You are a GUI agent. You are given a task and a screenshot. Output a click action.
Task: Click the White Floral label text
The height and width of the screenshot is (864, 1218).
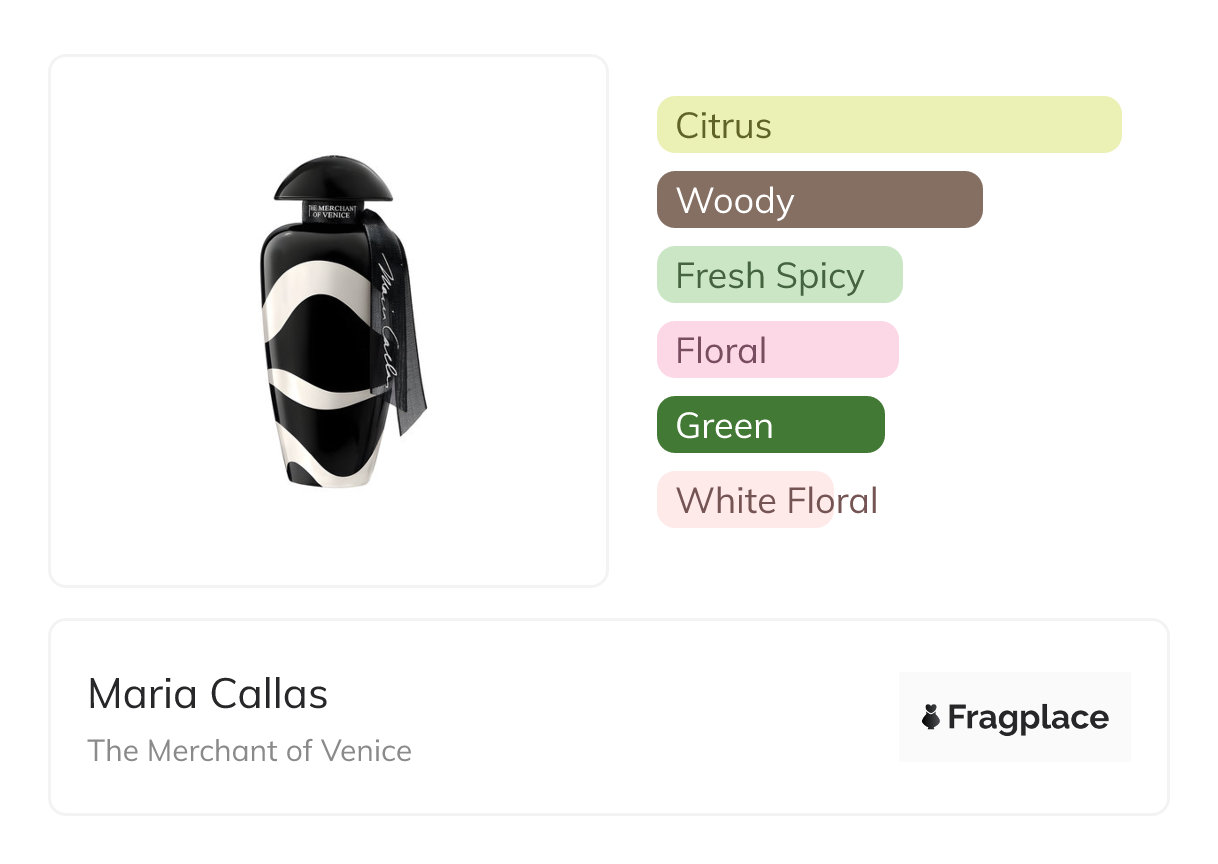[x=776, y=501]
